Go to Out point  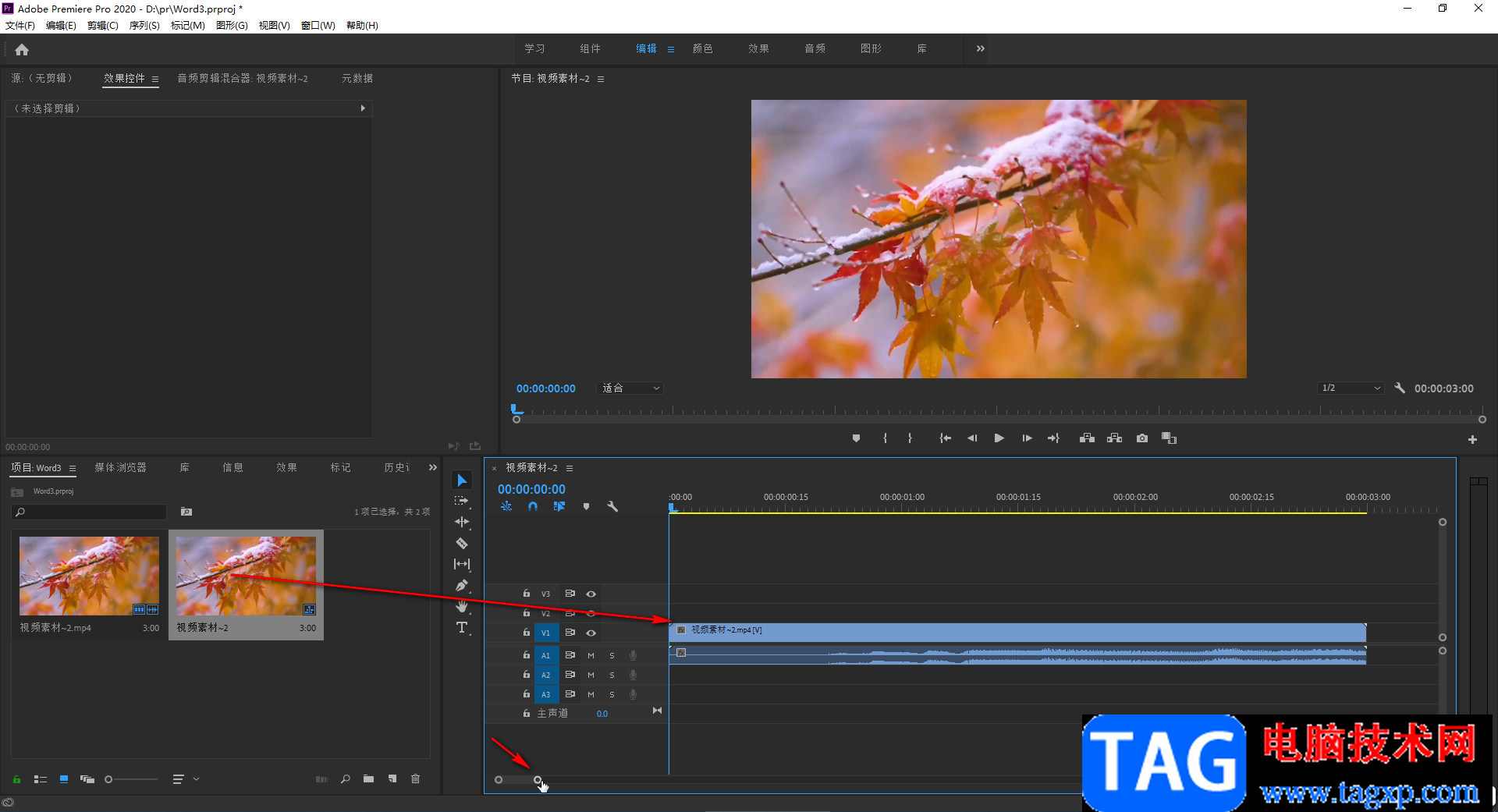(1053, 438)
